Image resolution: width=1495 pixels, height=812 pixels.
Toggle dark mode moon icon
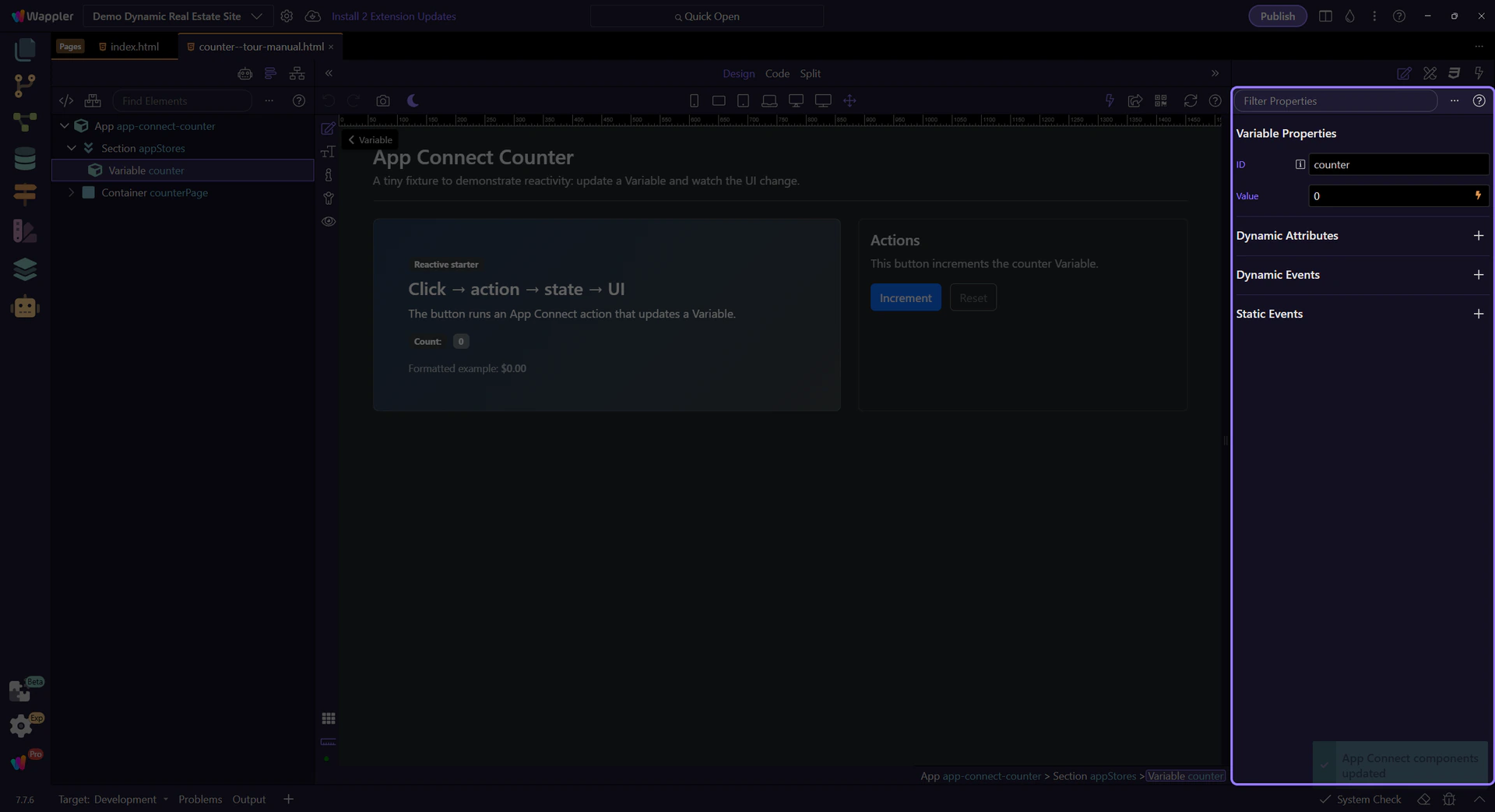(x=413, y=101)
